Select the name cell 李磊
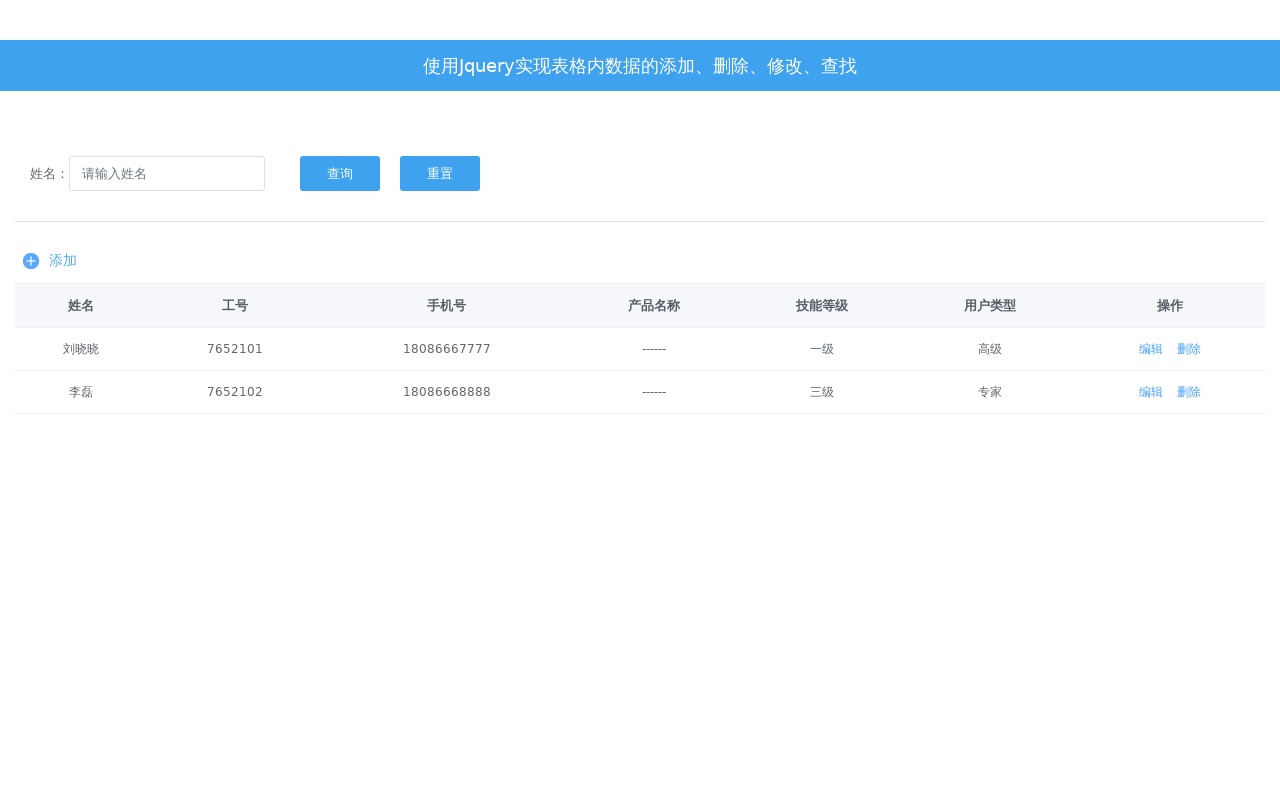This screenshot has width=1280, height=800. (x=81, y=392)
